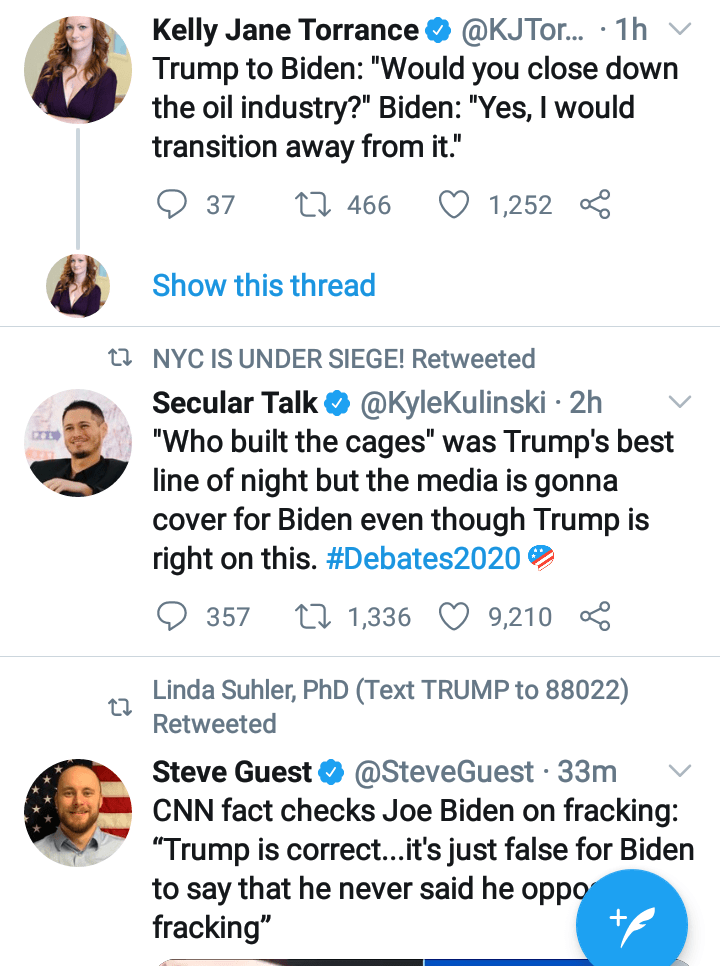Screen dimensions: 720x966
Task: Reply to Kelly Jane Torrance's tweet
Action: point(174,205)
